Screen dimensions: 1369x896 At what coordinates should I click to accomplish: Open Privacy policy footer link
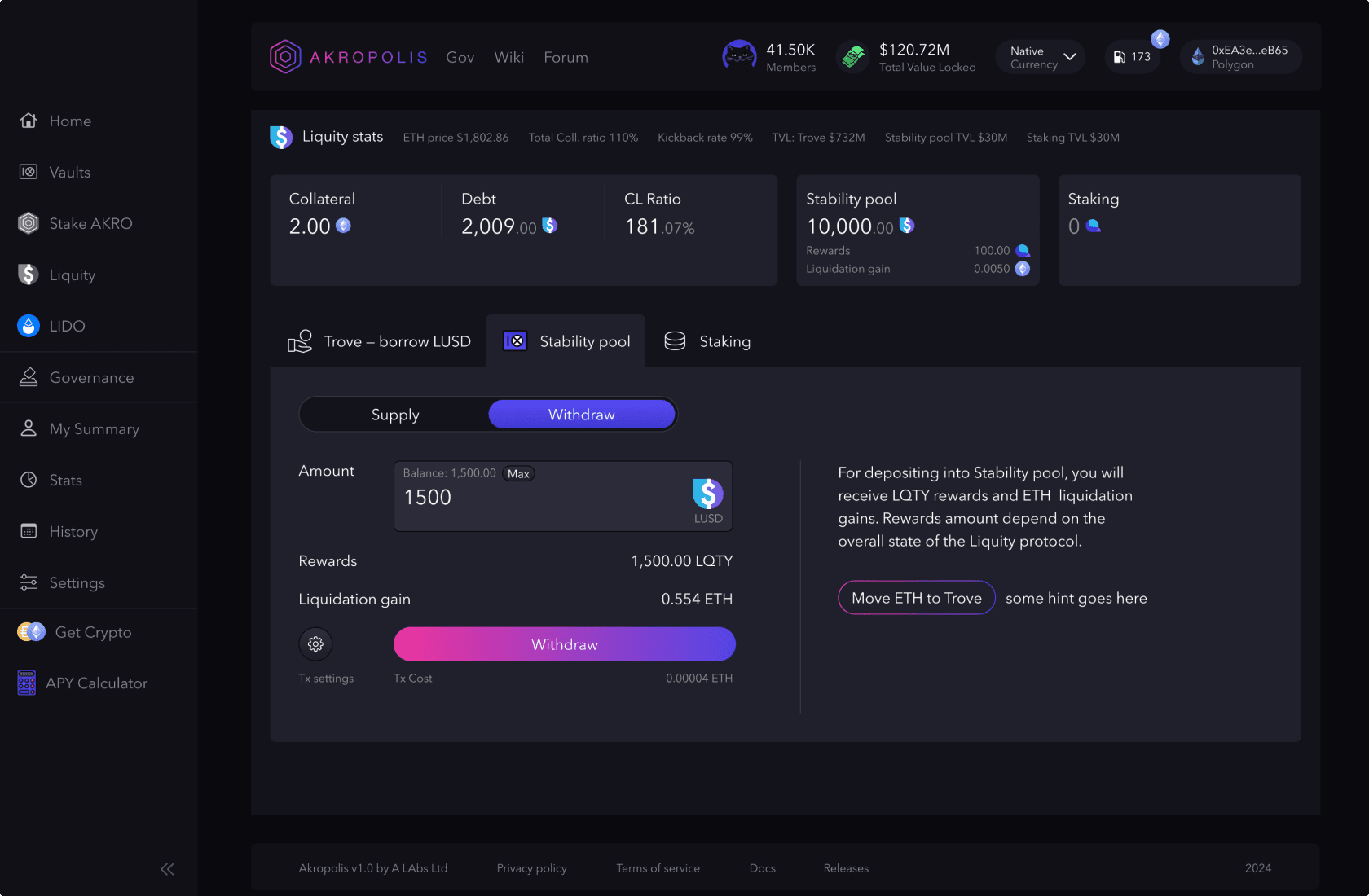pos(532,868)
